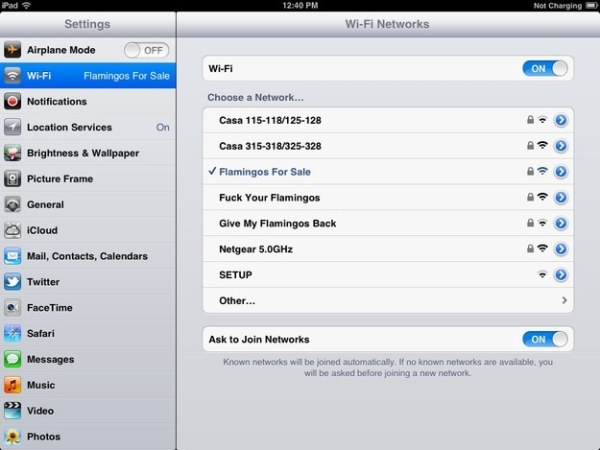Screen dimensions: 600x450
Task: Tap the Wi-Fi signal icon in status bar
Action: point(27,5)
